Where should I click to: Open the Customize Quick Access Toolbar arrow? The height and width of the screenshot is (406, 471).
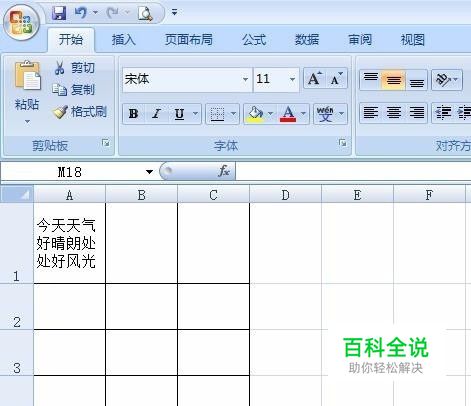[x=174, y=13]
